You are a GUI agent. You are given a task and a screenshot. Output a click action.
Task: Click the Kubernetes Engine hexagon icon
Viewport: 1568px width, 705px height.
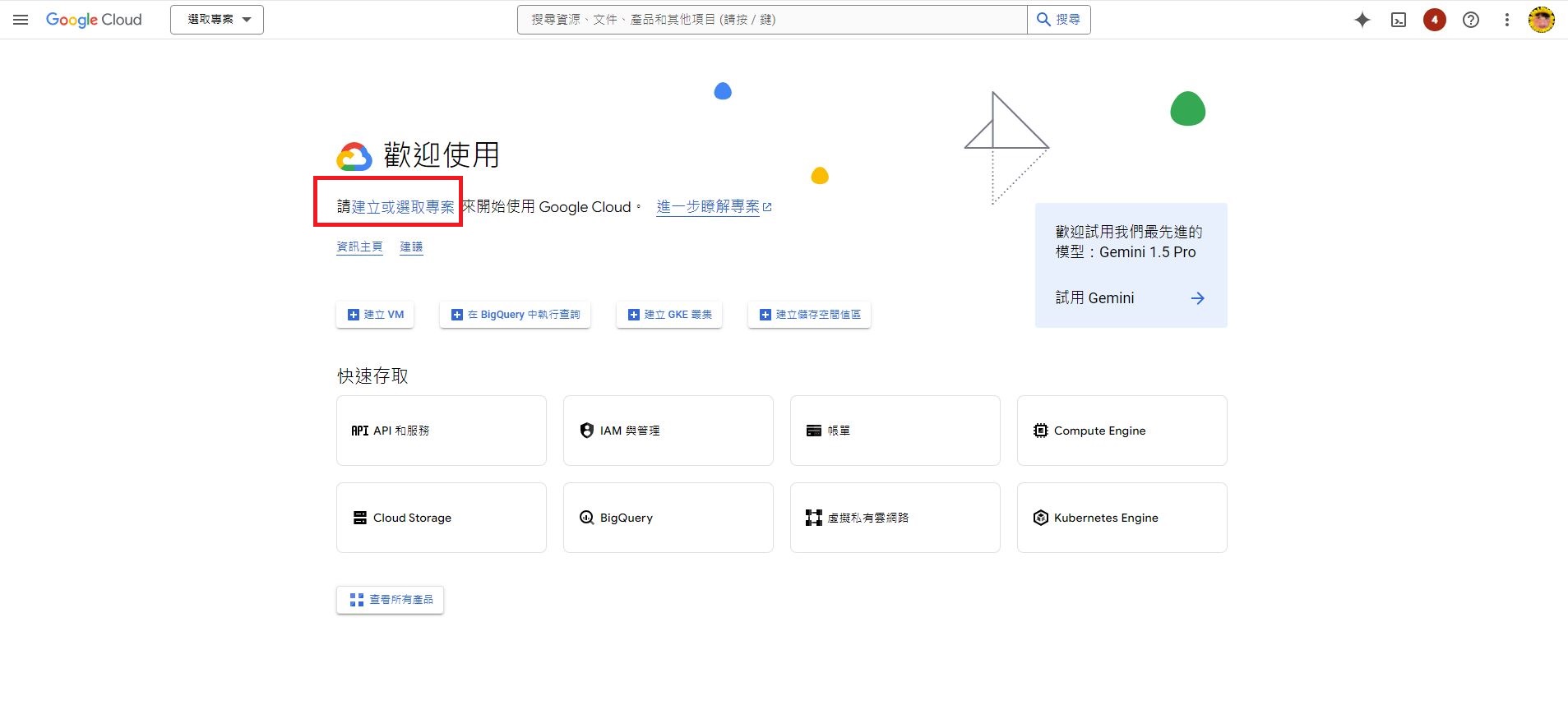[x=1041, y=518]
